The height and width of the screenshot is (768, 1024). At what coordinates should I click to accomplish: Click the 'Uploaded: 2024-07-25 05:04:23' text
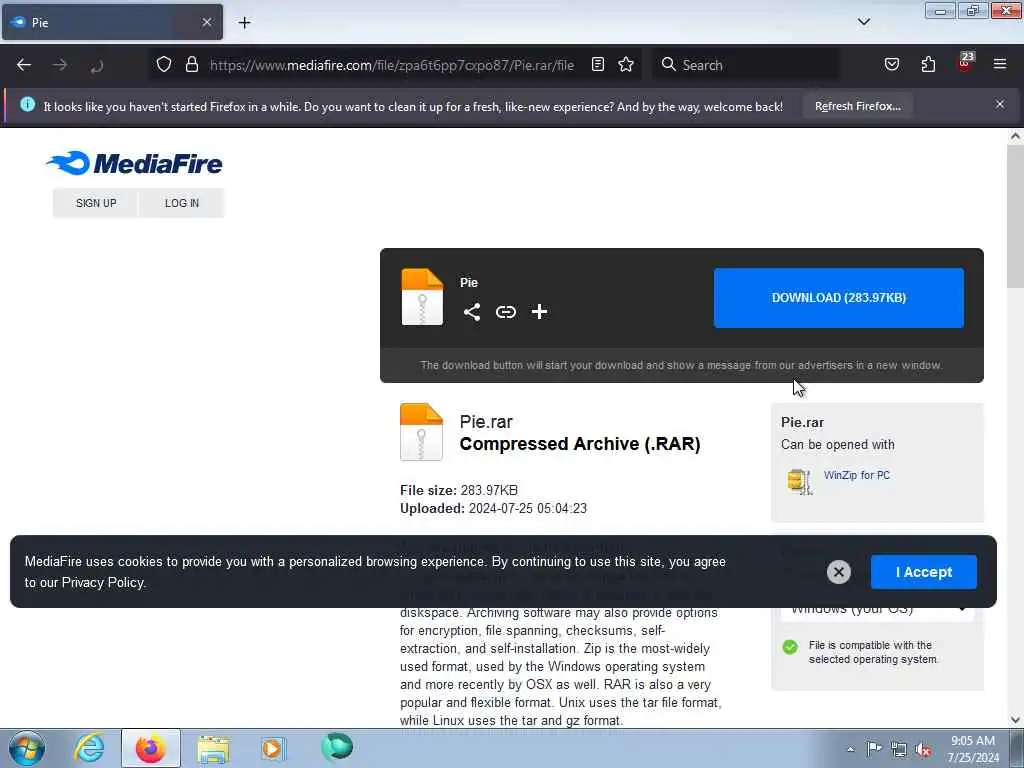[493, 508]
